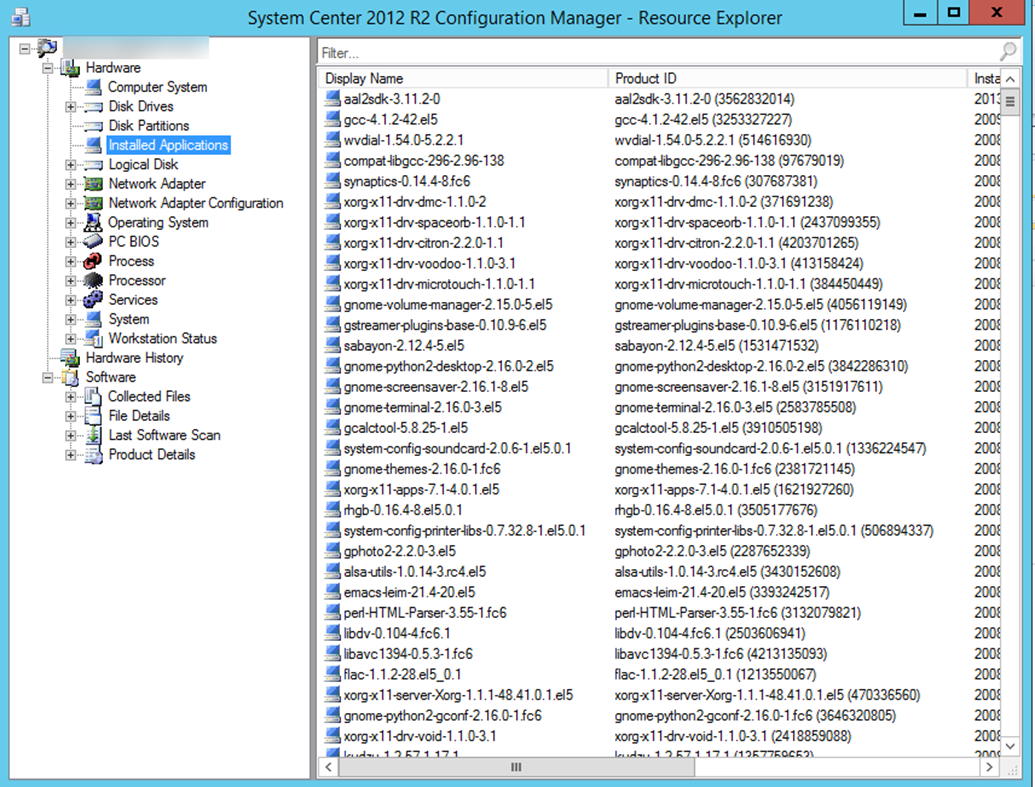Screen dimensions: 1035x787
Task: Expand the Process node
Action: point(71,261)
